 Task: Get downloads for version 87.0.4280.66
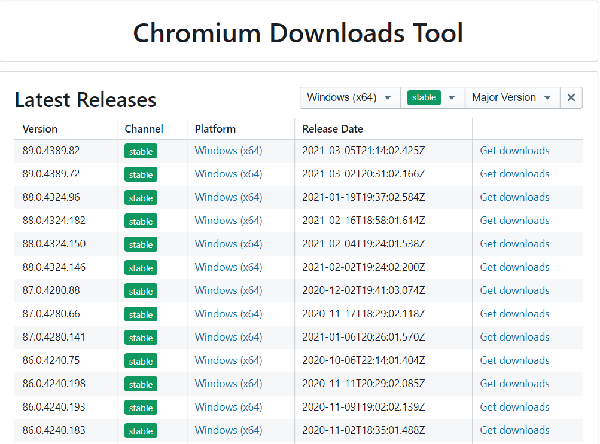(514, 314)
